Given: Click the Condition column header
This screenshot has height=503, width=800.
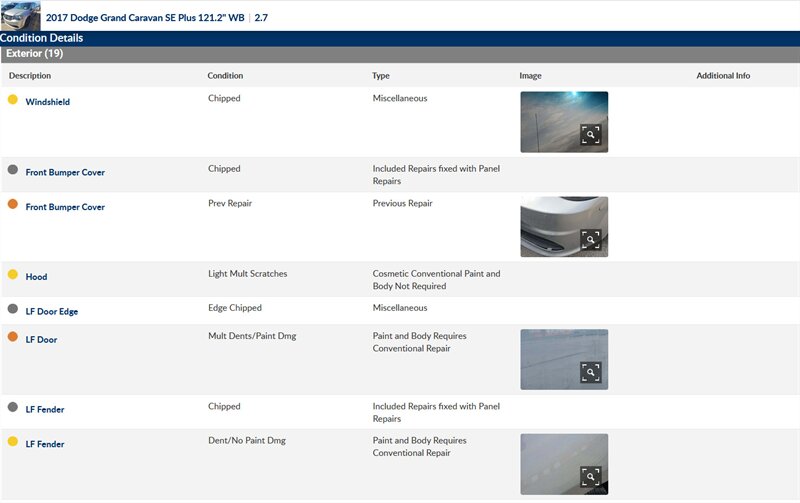Looking at the screenshot, I should click(225, 76).
